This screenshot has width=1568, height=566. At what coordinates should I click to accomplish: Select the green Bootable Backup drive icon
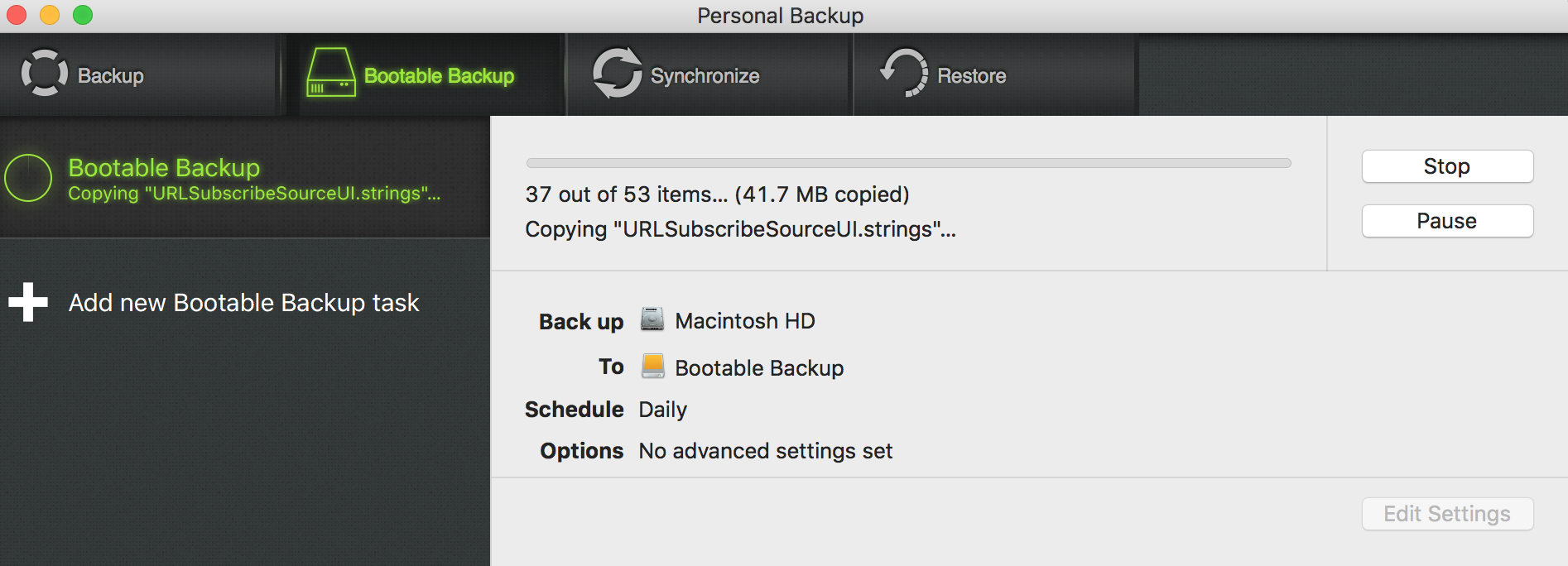[331, 73]
